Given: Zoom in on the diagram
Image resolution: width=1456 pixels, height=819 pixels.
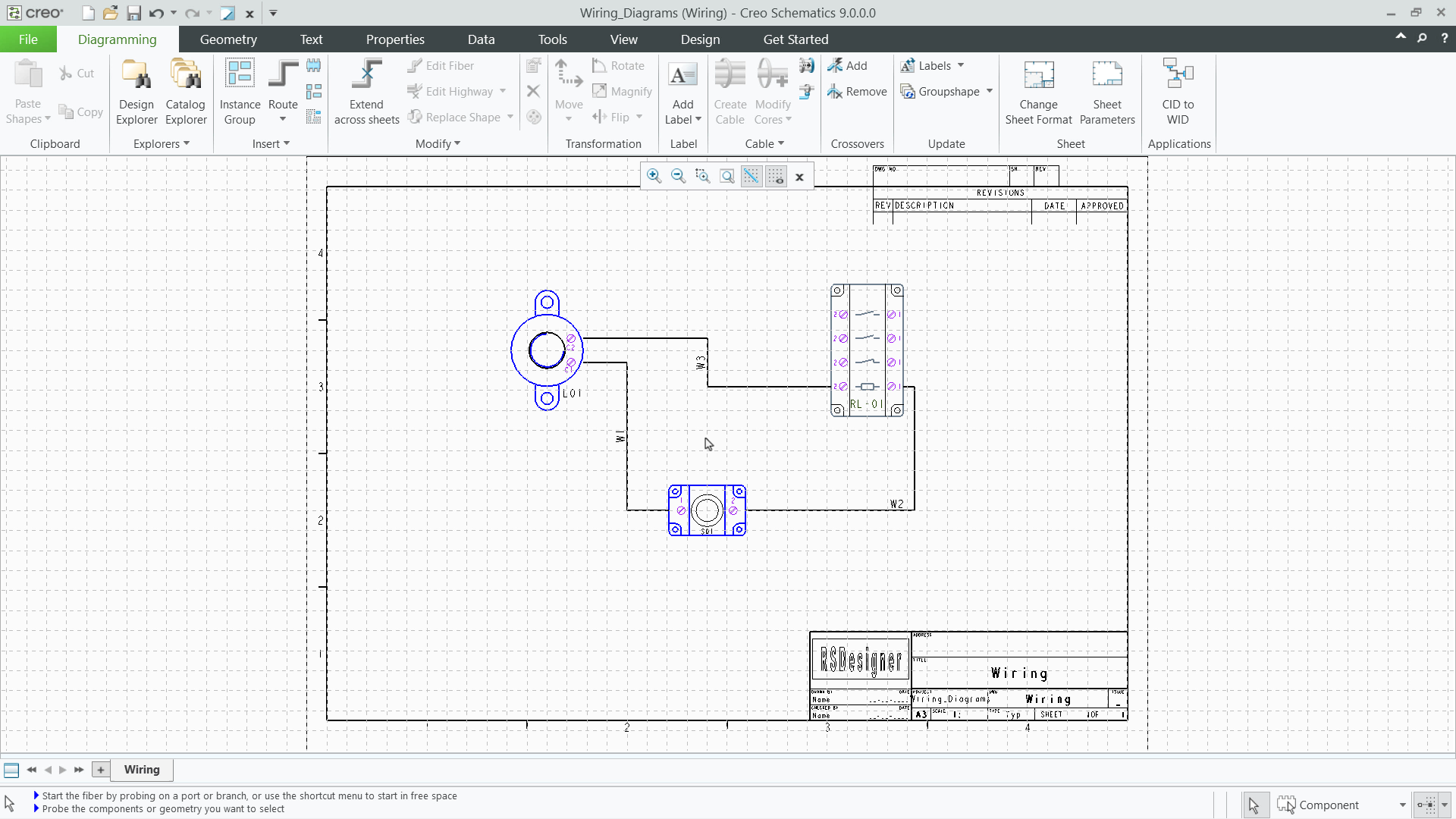Looking at the screenshot, I should [x=654, y=176].
